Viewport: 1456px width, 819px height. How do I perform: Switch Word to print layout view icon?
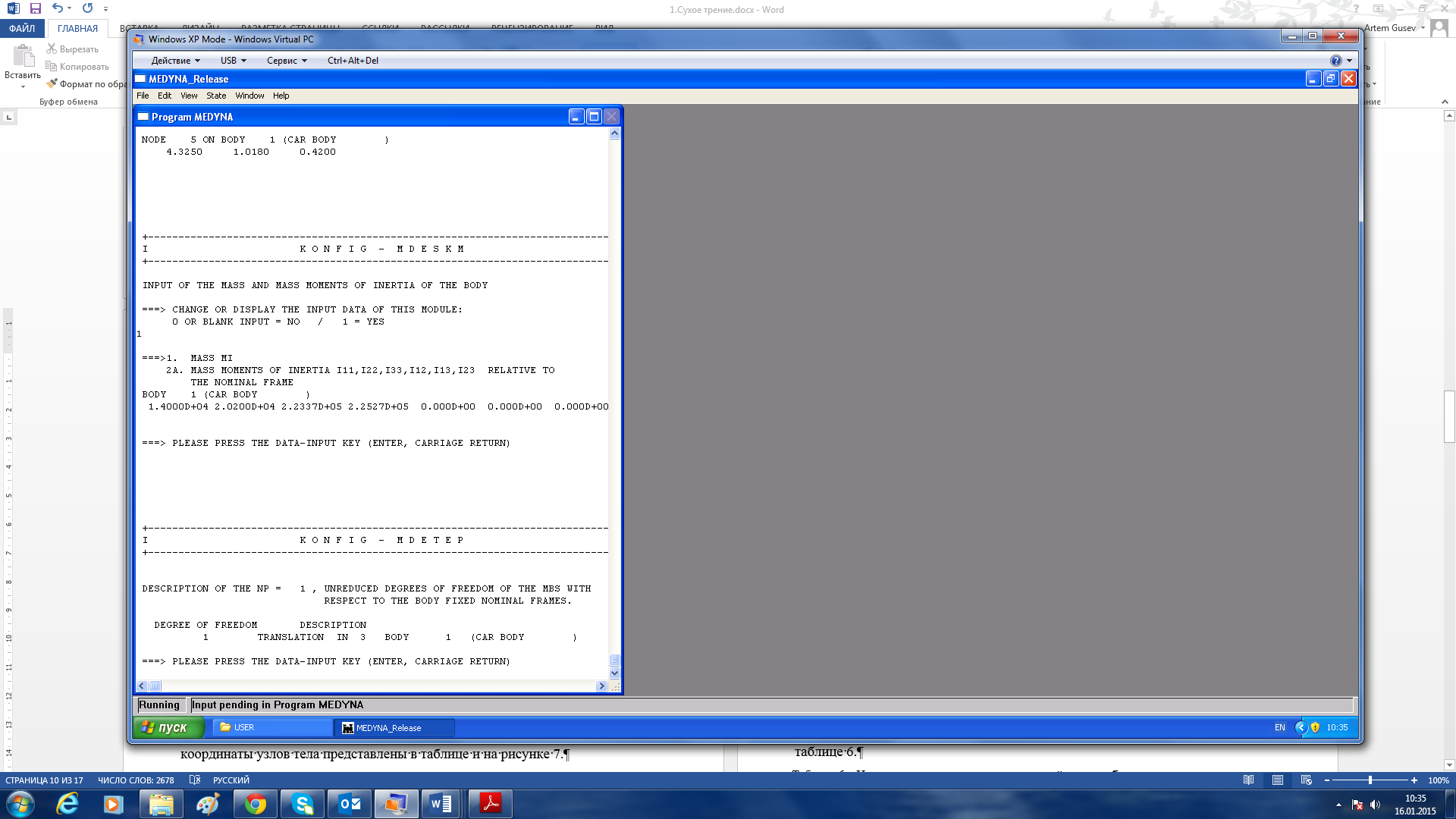(1277, 780)
